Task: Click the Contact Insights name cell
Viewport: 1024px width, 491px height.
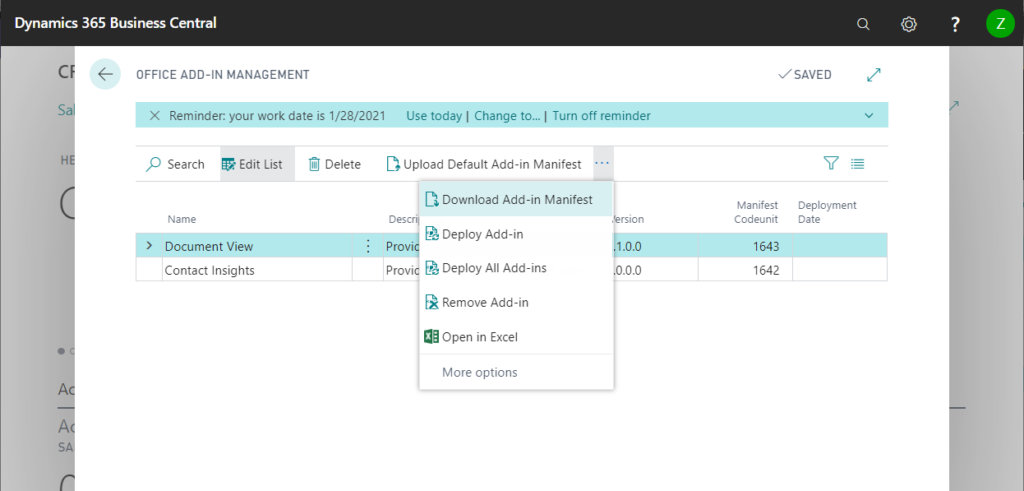Action: coord(257,270)
